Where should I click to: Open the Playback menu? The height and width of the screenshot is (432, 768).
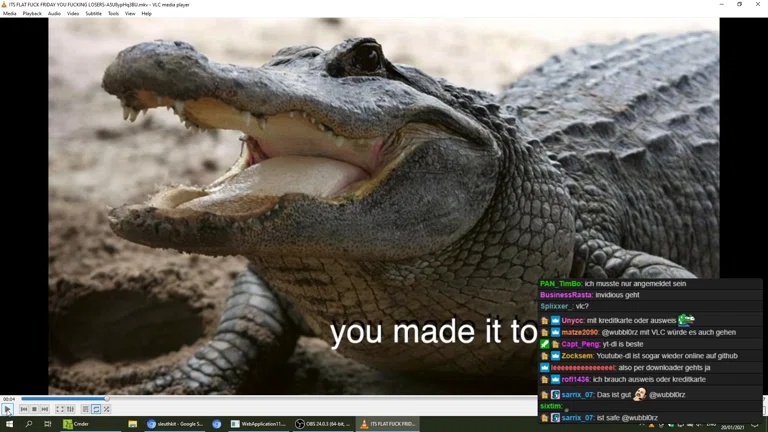pos(32,14)
